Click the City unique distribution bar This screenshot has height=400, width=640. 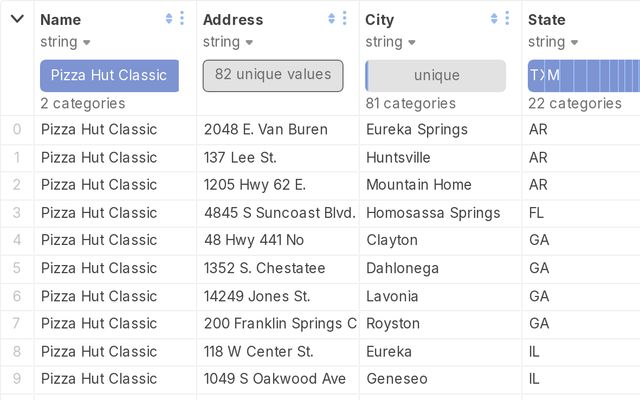coord(436,76)
